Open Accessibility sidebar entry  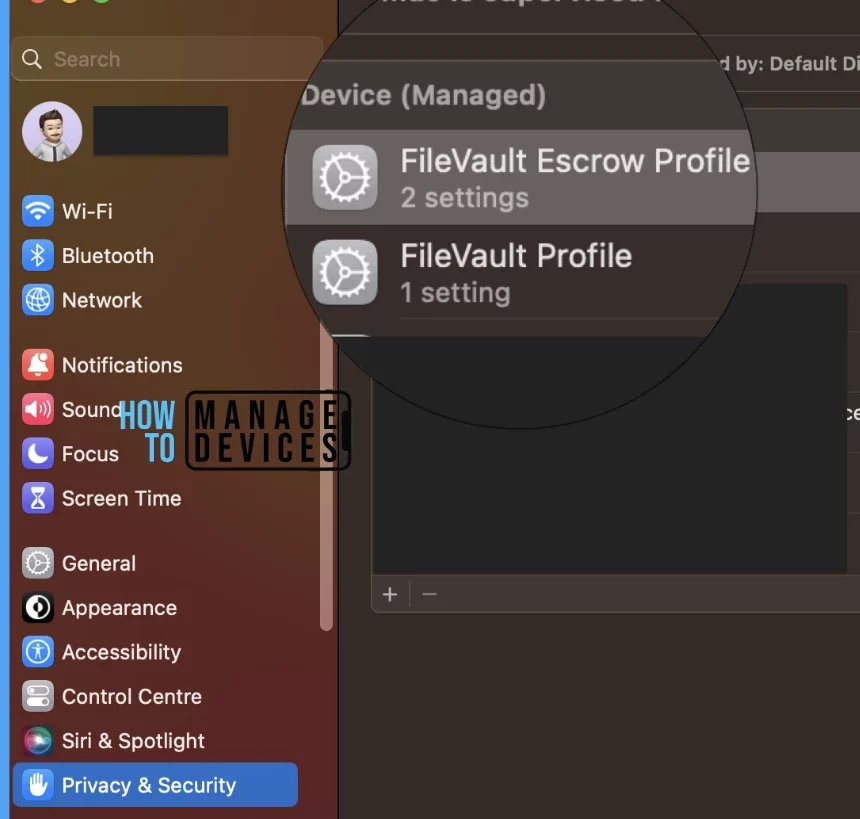155,652
